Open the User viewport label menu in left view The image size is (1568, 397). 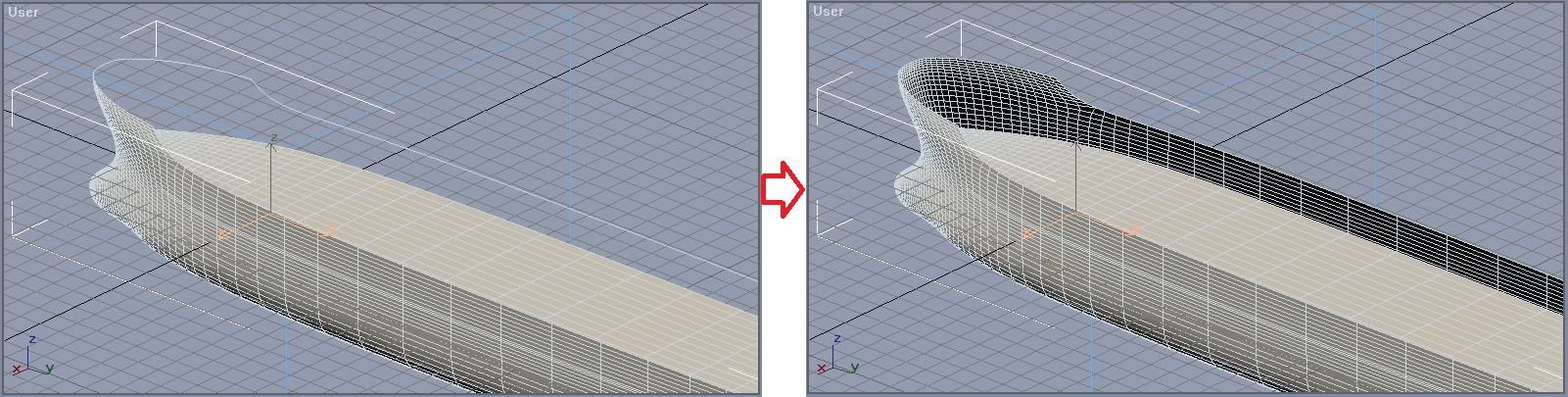24,12
